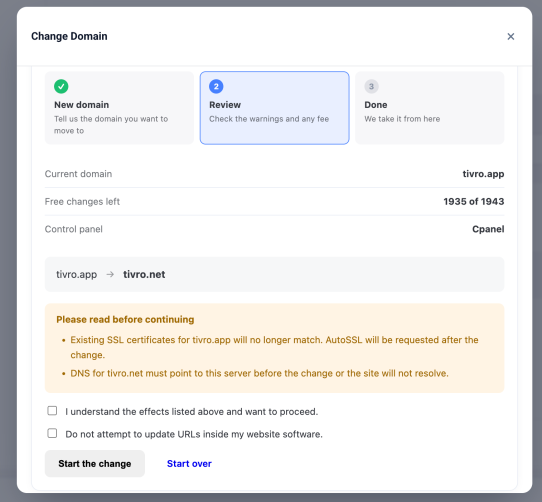The height and width of the screenshot is (502, 542).
Task: Click the Cpanel control panel value
Action: click(488, 229)
